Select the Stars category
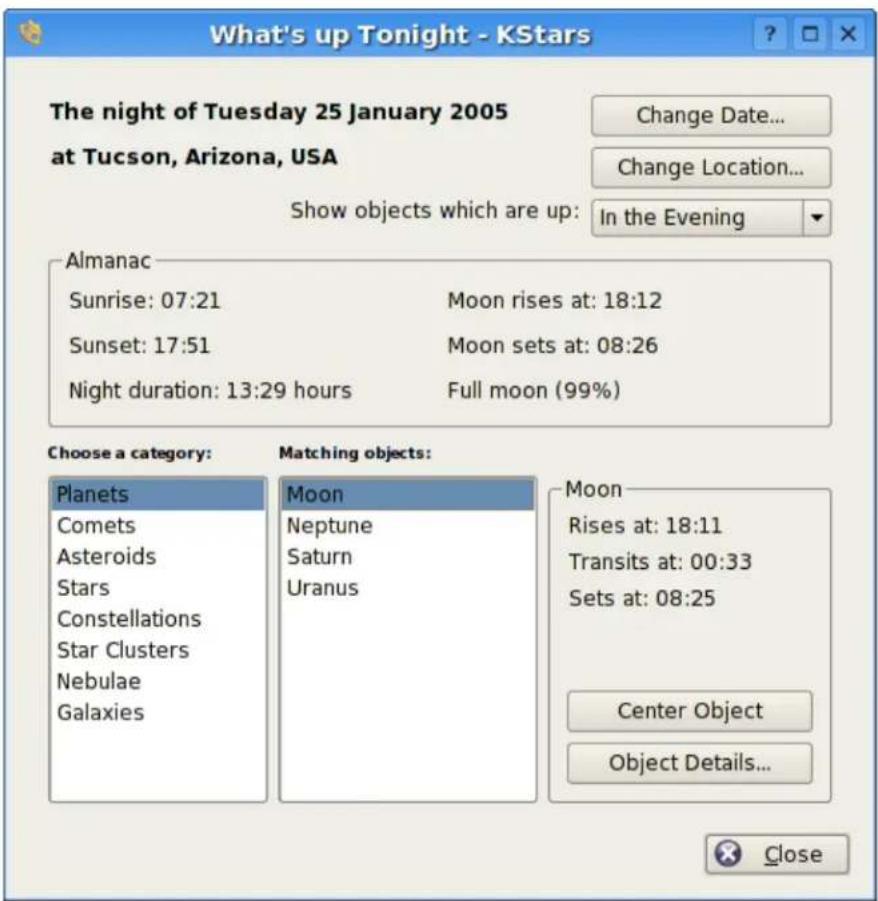Image resolution: width=878 pixels, height=901 pixels. 158,588
